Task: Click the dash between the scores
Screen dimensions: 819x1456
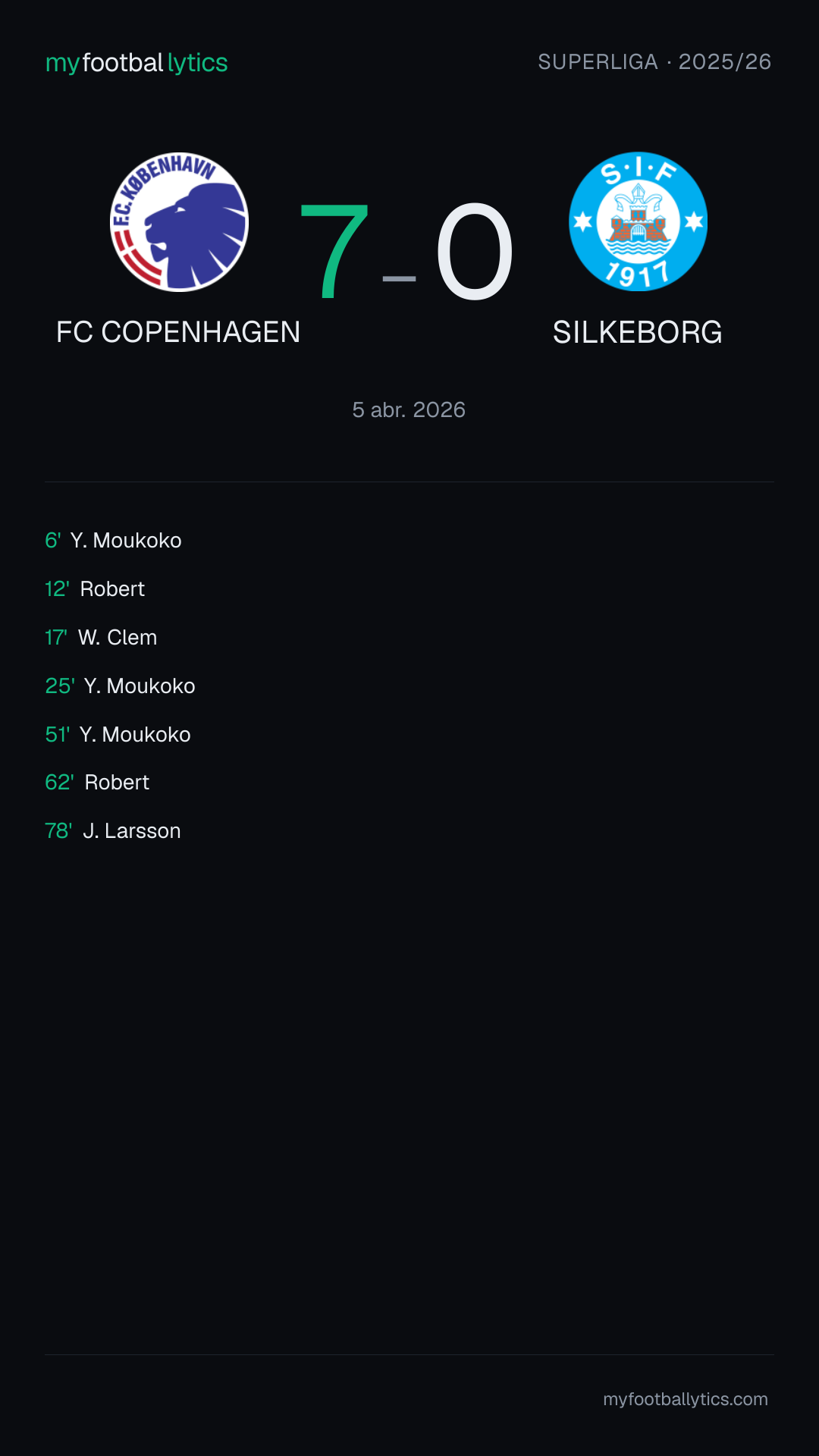Action: coord(400,278)
